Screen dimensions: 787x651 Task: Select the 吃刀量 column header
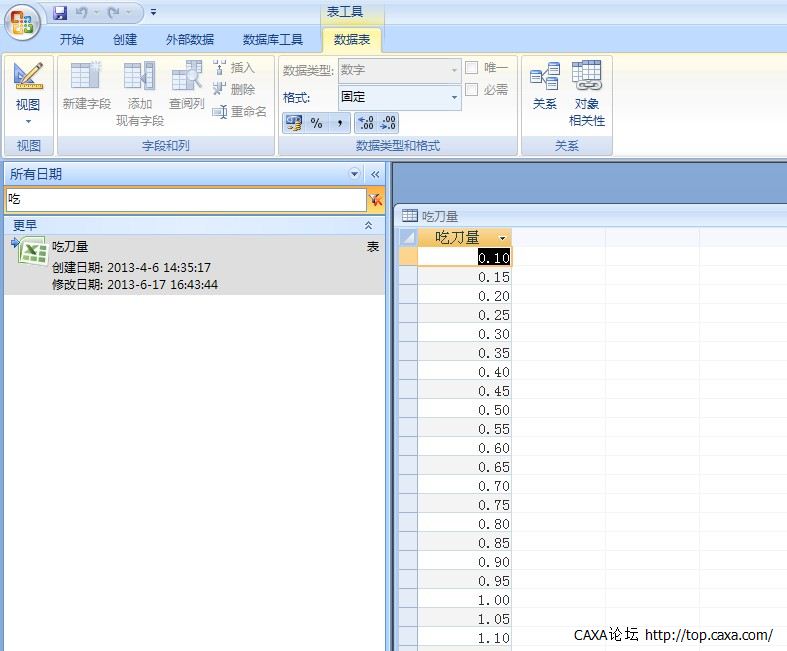coord(457,237)
